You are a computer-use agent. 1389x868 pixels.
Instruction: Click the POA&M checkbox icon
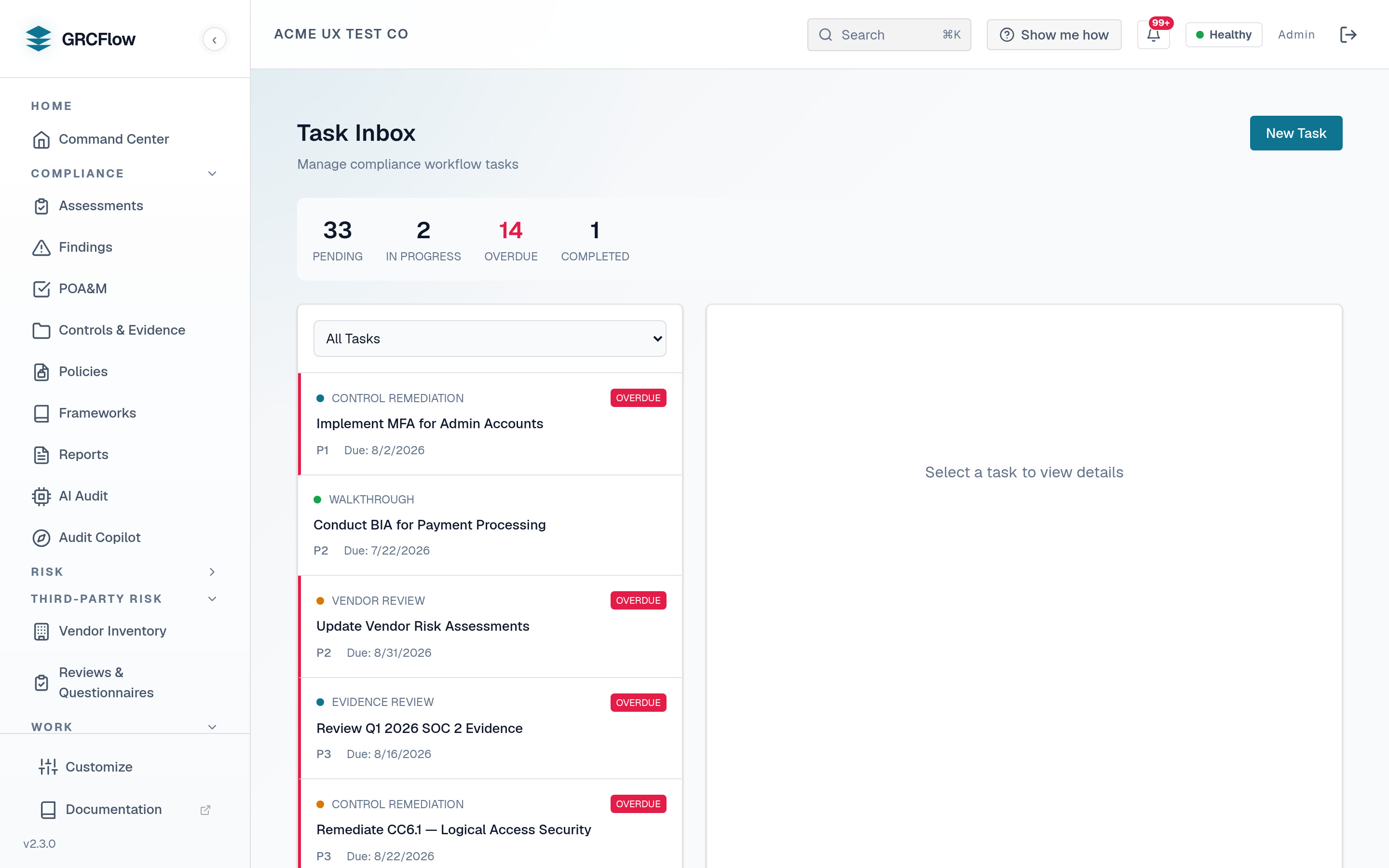(41, 289)
